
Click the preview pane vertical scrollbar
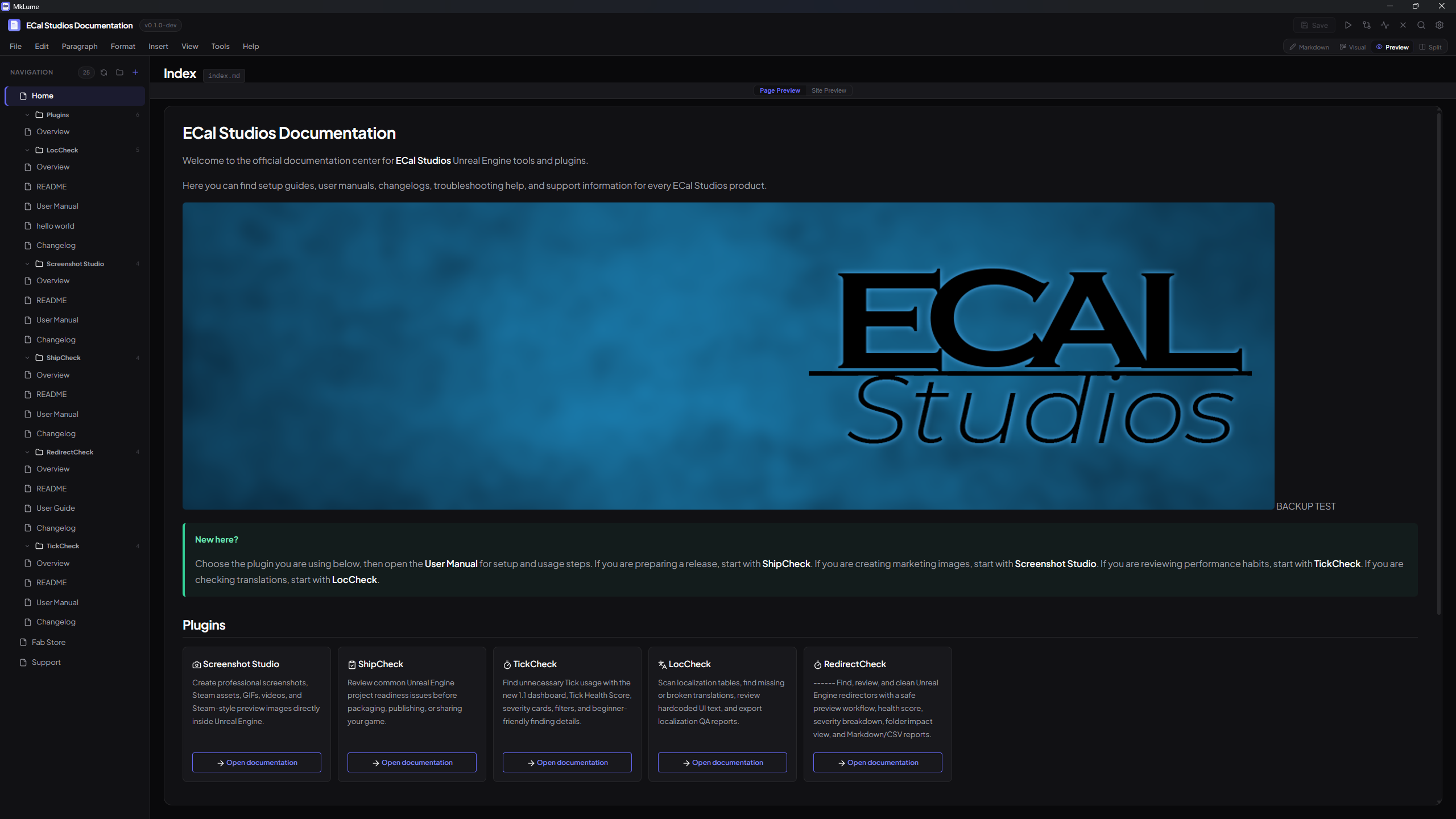pyautogui.click(x=1439, y=364)
